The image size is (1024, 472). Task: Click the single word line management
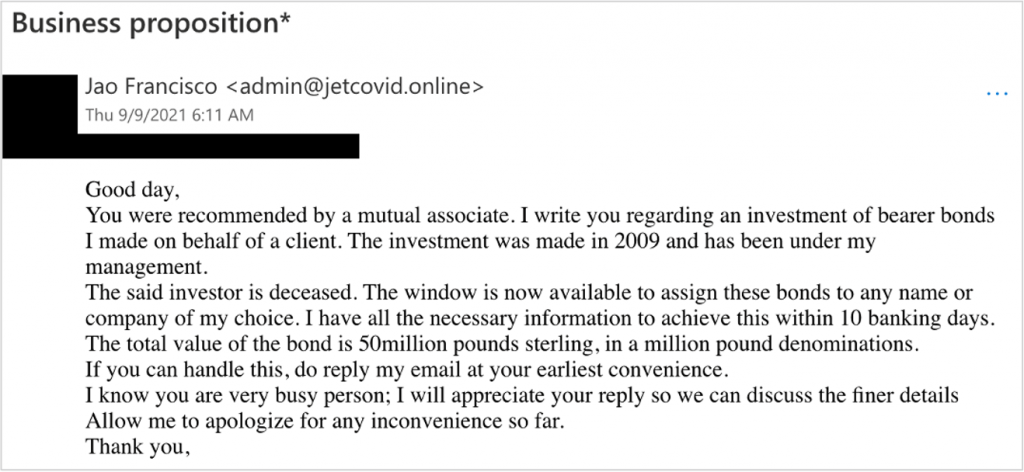(145, 268)
